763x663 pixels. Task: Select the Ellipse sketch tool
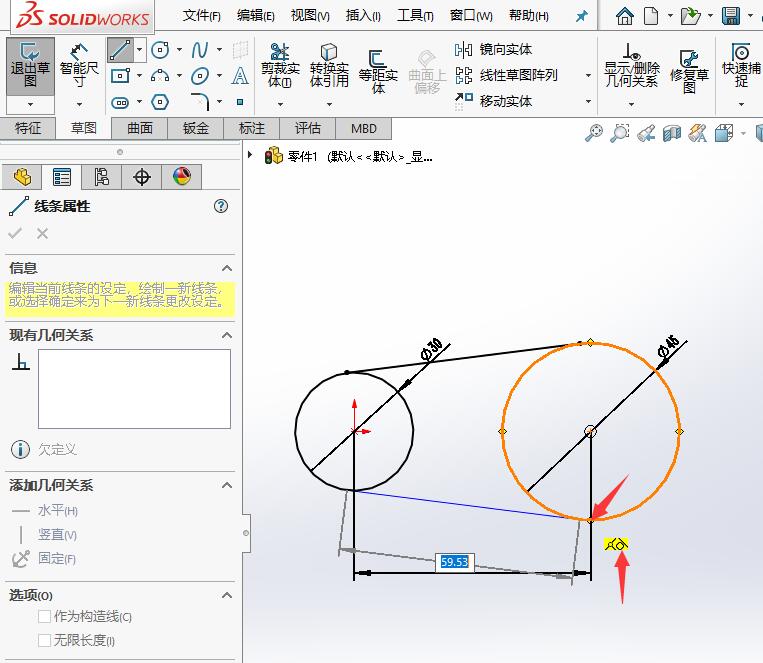pyautogui.click(x=200, y=76)
